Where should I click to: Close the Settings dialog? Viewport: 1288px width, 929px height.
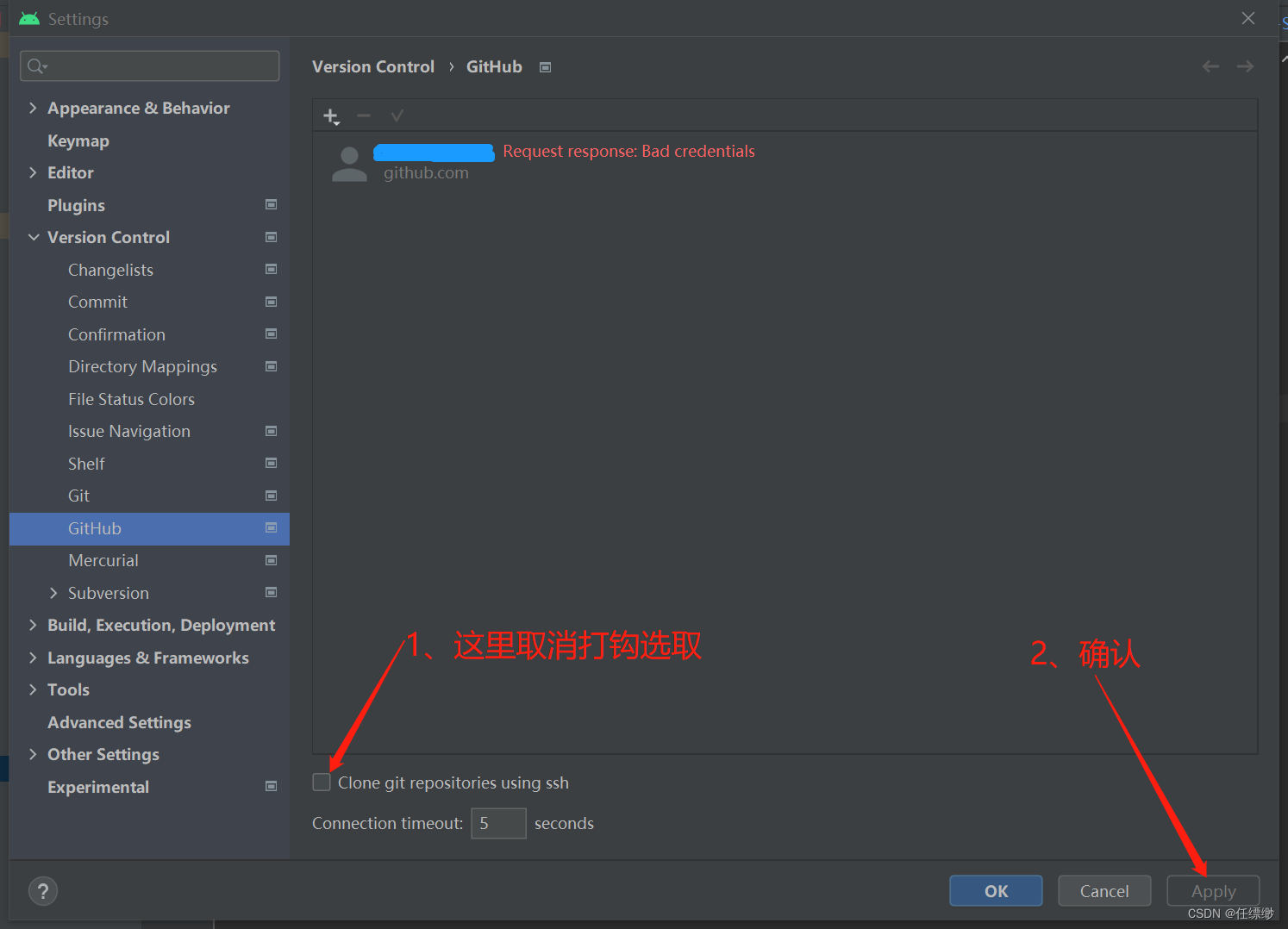pos(1247,18)
